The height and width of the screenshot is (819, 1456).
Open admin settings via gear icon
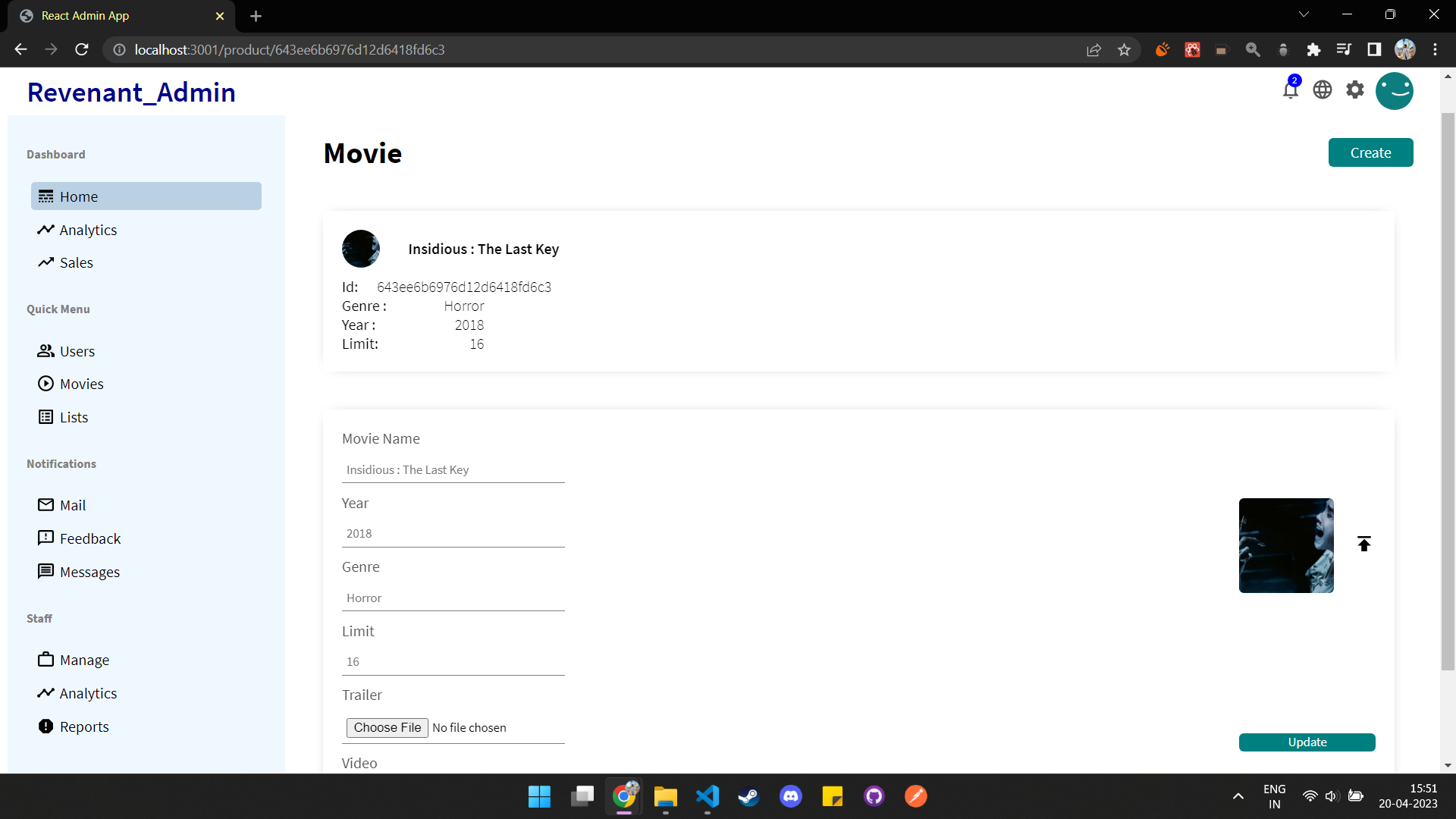pyautogui.click(x=1355, y=89)
